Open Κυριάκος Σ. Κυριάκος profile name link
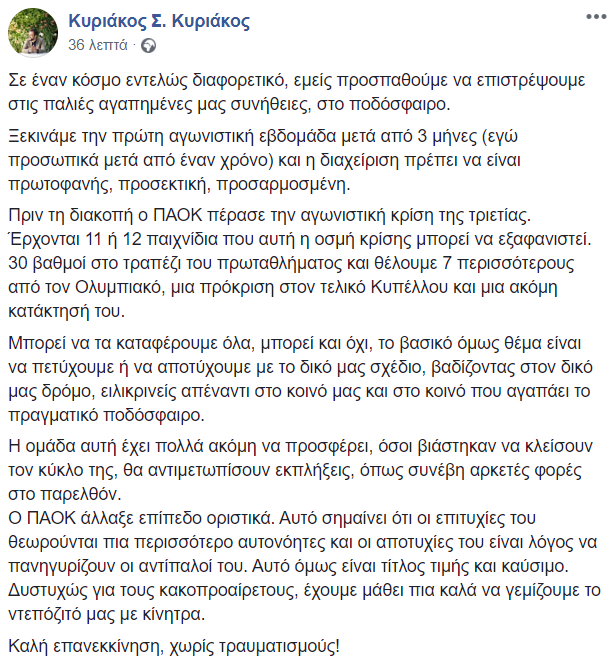 158,22
